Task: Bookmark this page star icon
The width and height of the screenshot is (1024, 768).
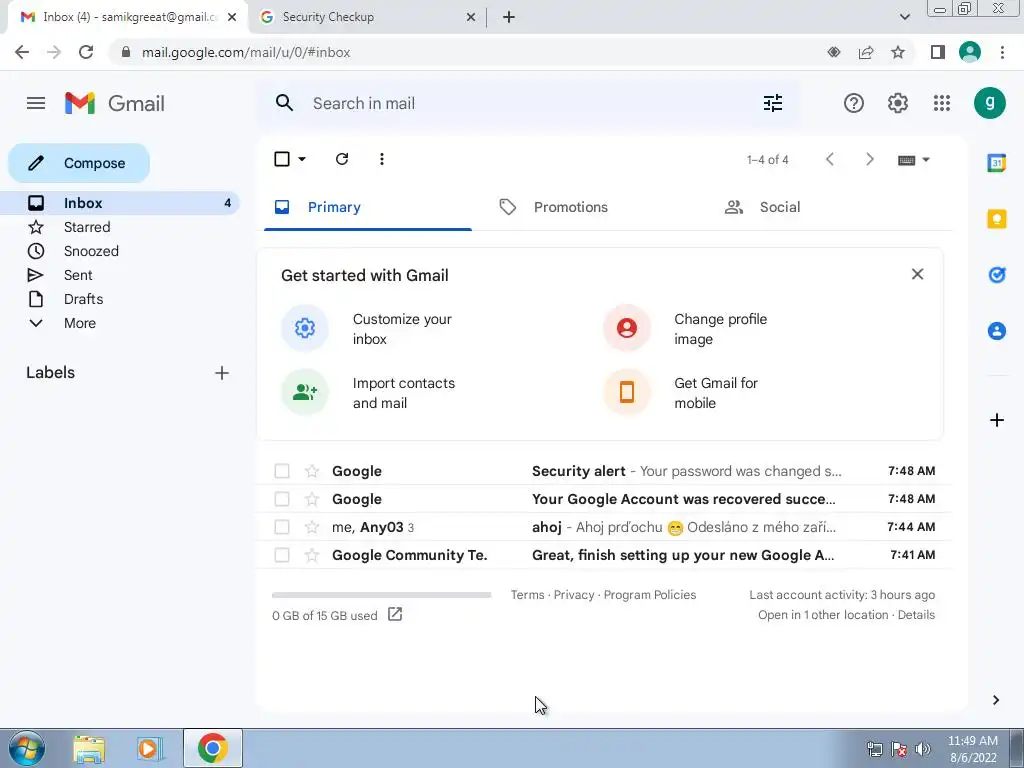Action: [898, 52]
